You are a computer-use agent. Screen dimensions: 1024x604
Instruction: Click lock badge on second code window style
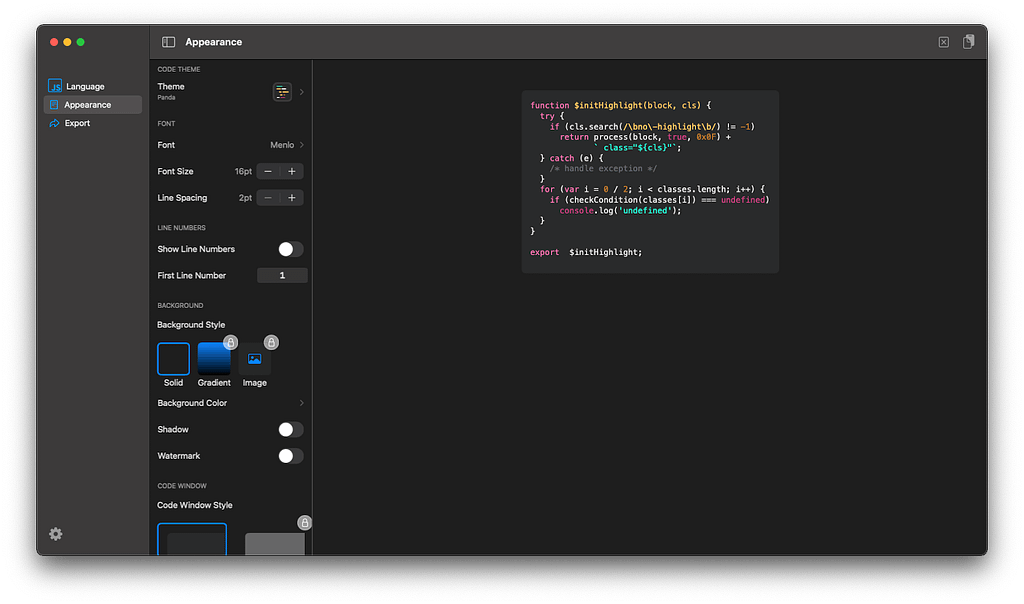click(x=304, y=522)
